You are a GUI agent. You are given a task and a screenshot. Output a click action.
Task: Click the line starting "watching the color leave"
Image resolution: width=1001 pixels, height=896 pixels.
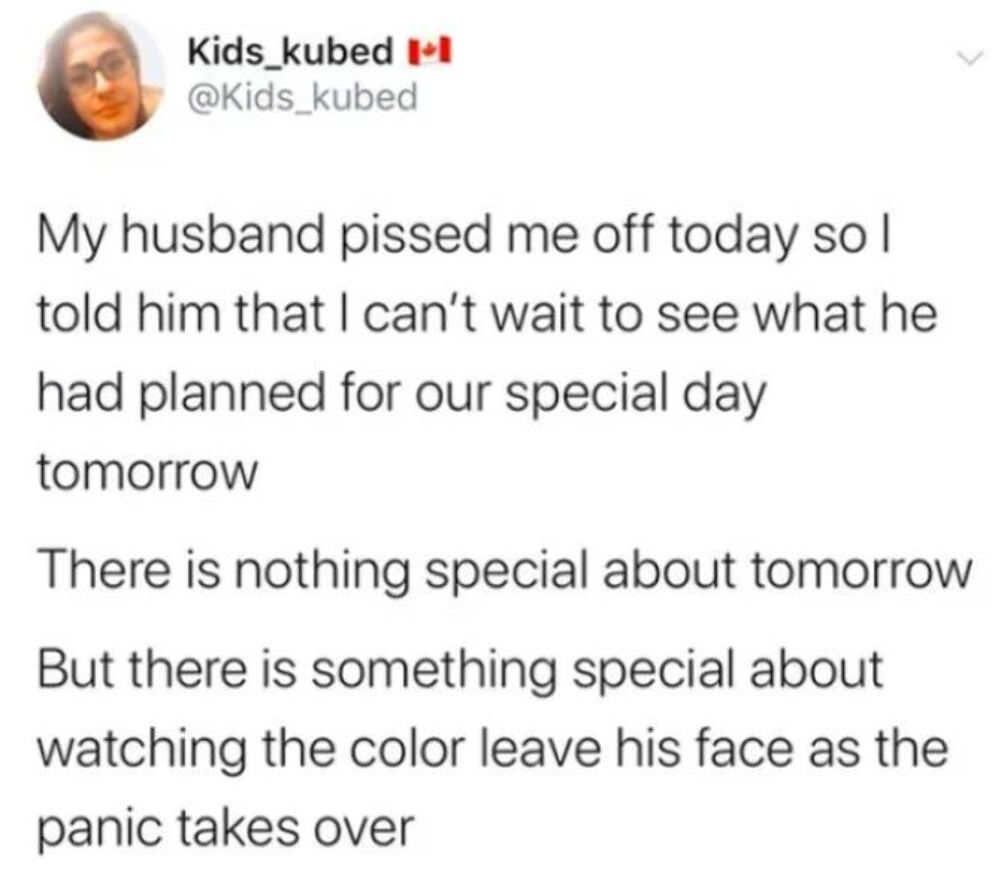490,746
